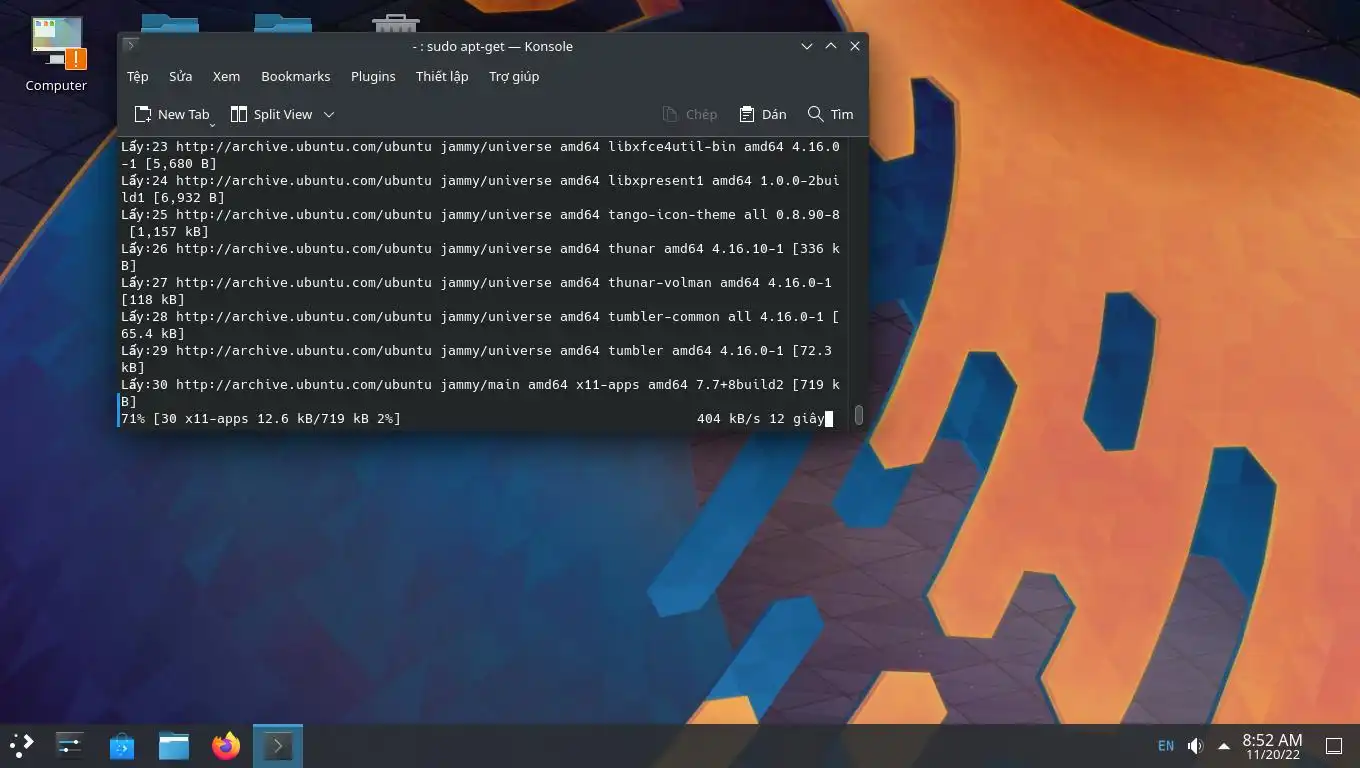Expand hidden system tray icons arrow

pyautogui.click(x=1223, y=745)
